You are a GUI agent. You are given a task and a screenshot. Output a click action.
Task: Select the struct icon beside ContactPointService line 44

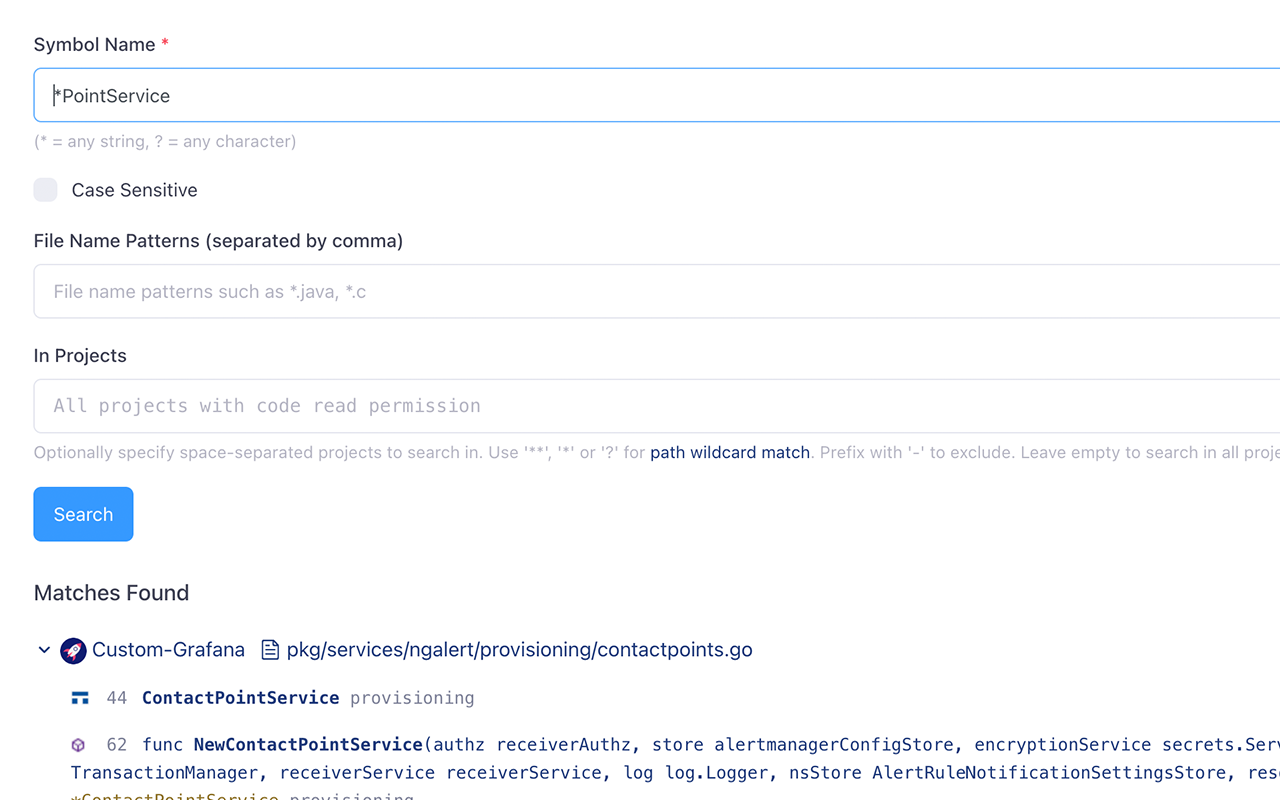pos(80,698)
